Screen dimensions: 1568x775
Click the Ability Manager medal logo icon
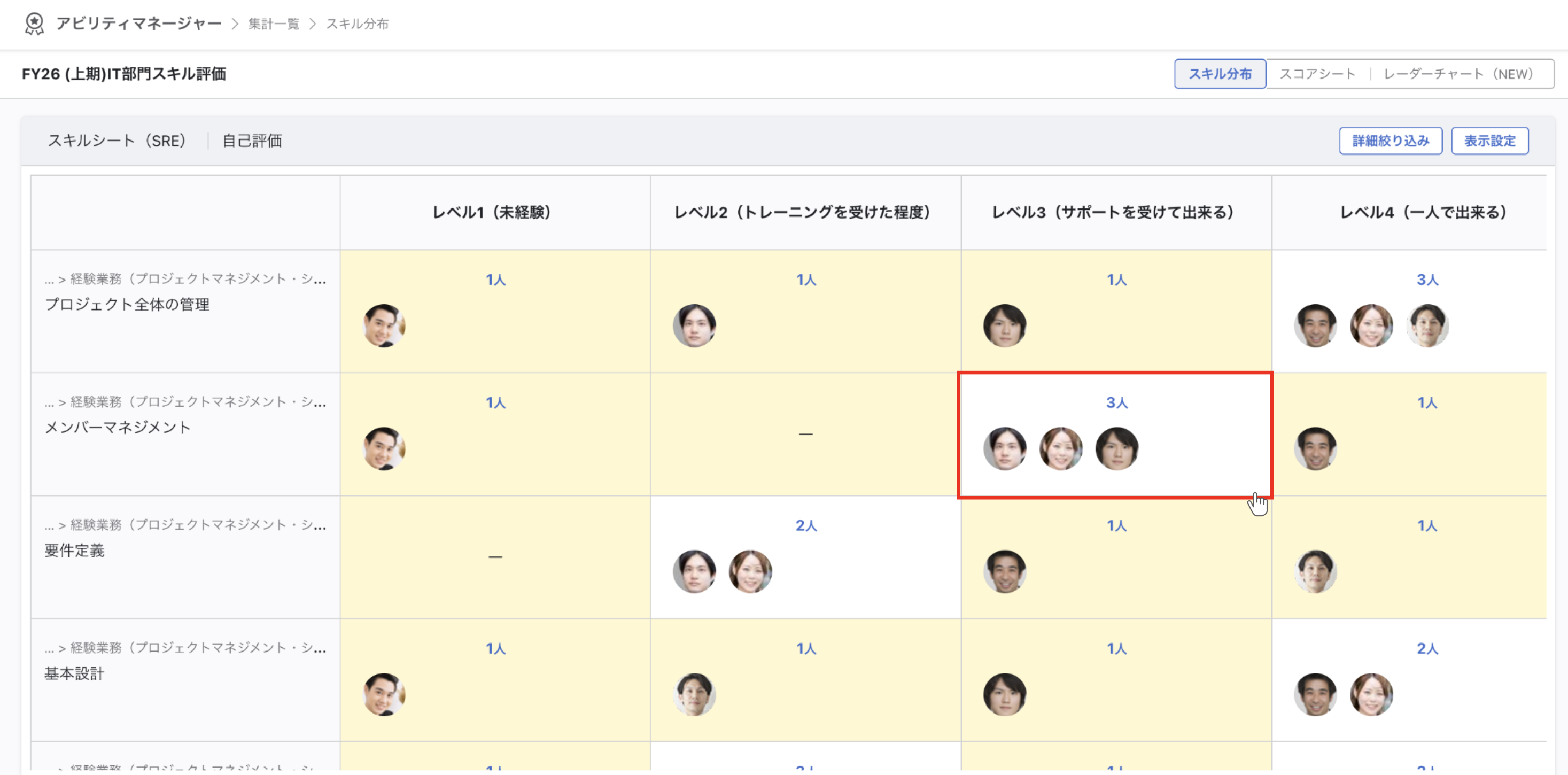tap(34, 24)
